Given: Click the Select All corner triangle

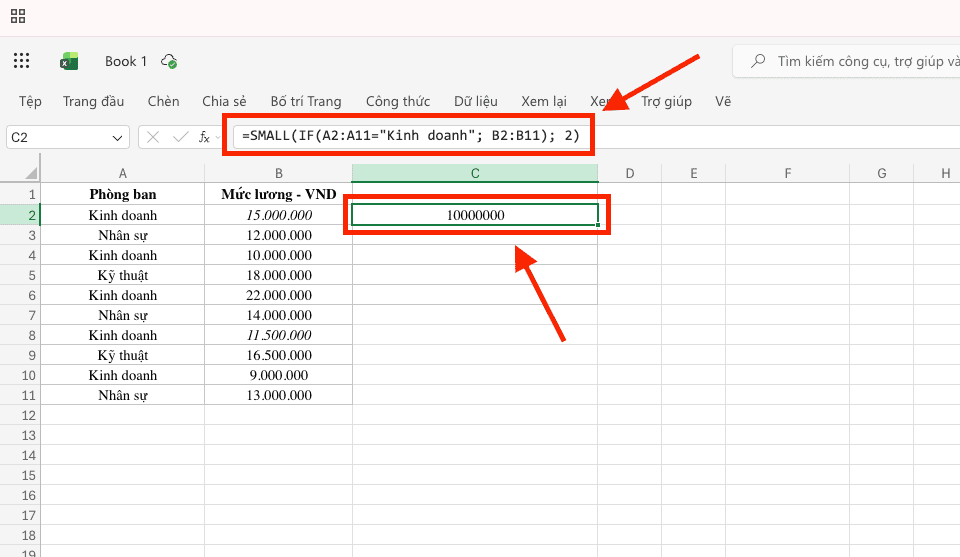Looking at the screenshot, I should click(x=31, y=174).
